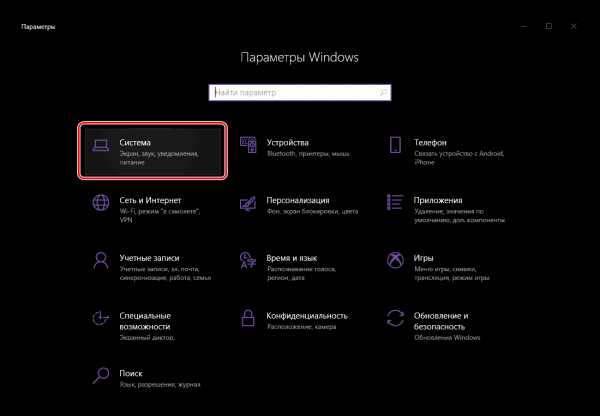Screen dimensions: 600x416
Task: Click the Телефон phone icon
Action: 395,145
